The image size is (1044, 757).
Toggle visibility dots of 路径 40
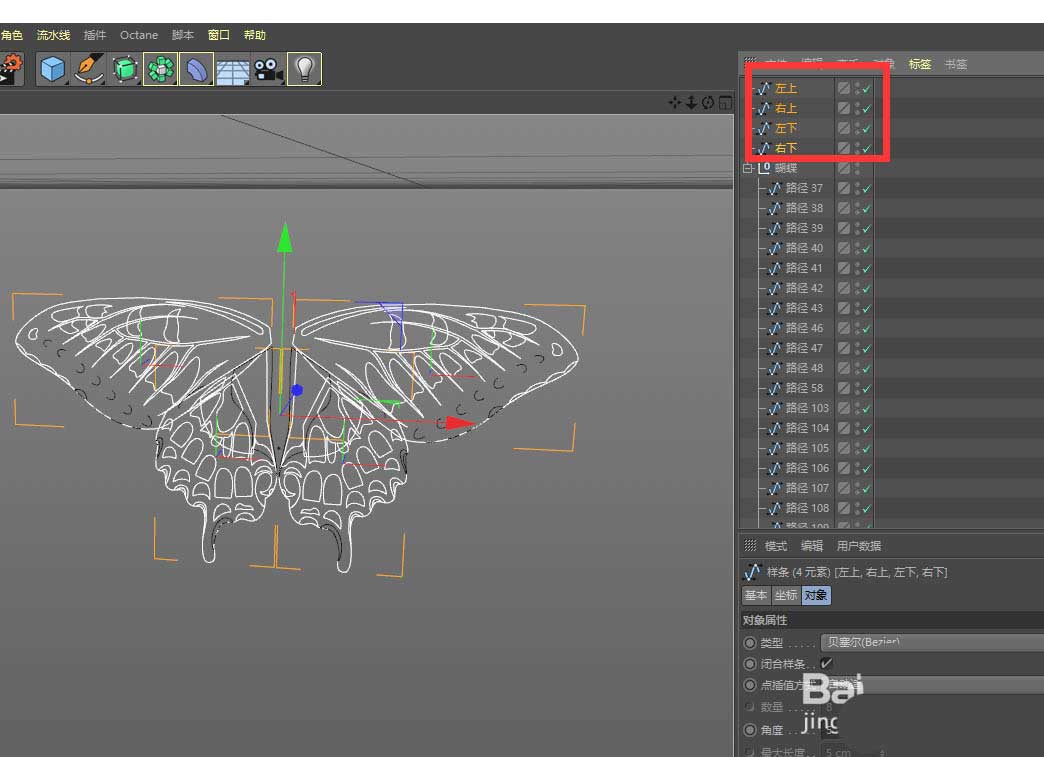(x=857, y=248)
